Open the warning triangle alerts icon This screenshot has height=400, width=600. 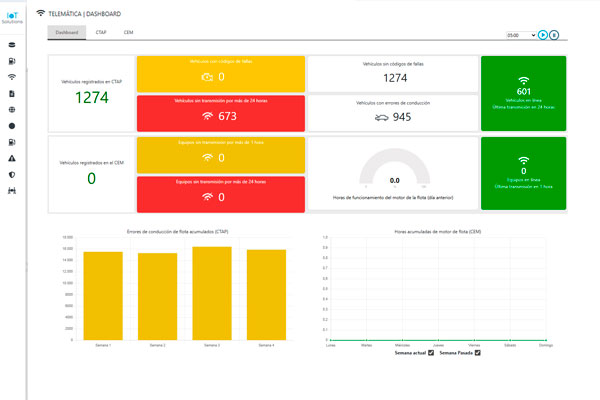tap(12, 158)
